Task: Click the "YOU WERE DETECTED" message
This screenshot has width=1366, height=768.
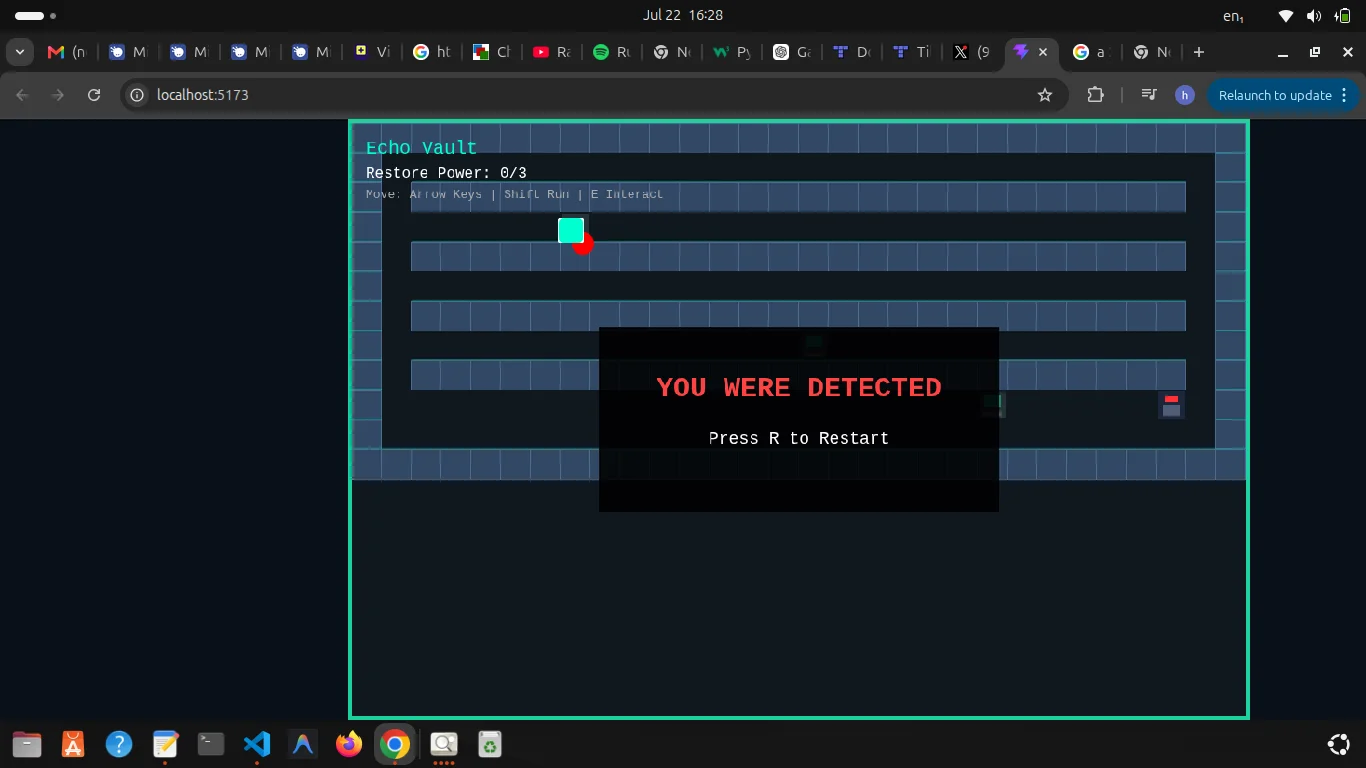Action: point(799,388)
